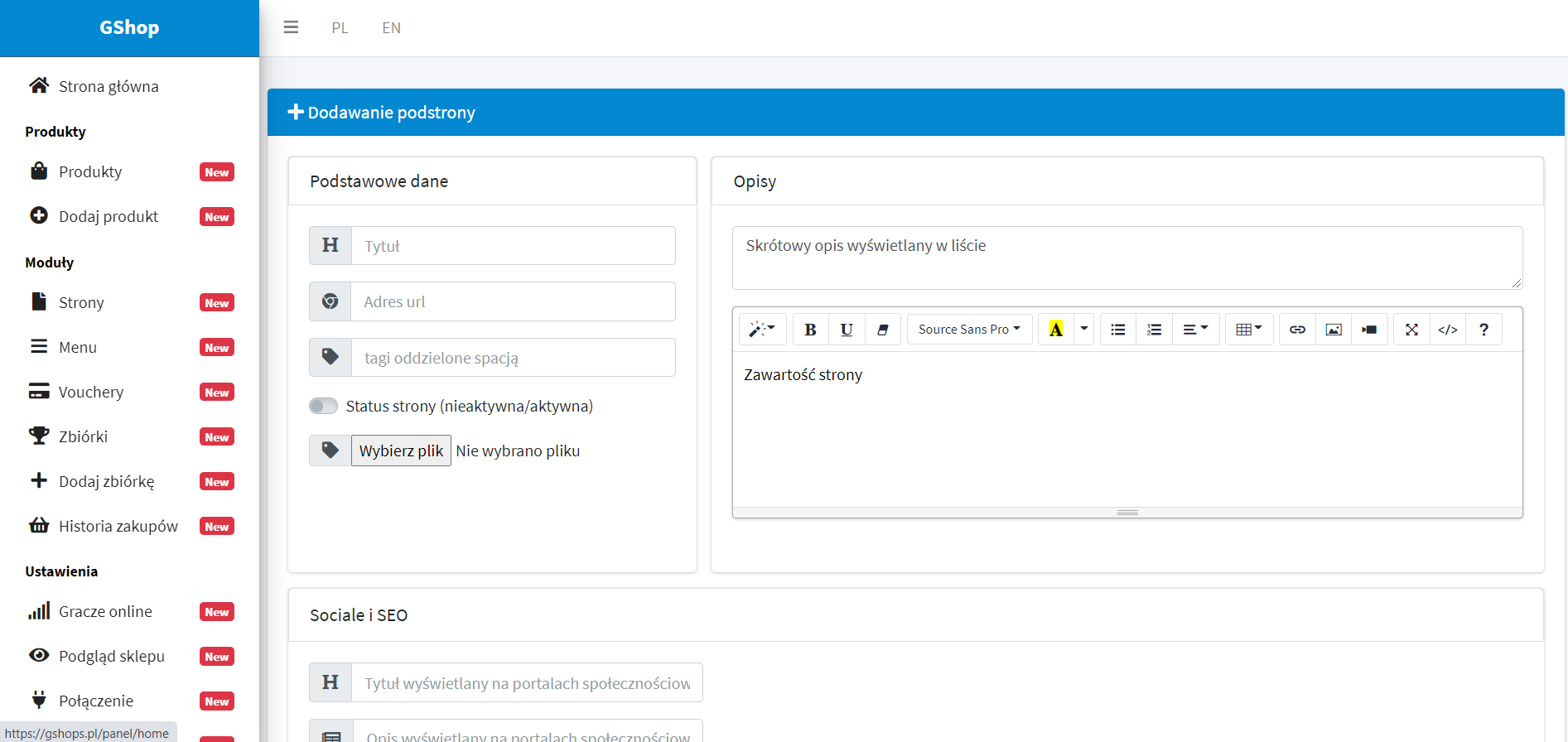Insert a link with the chain icon
The height and width of the screenshot is (742, 1568).
click(1297, 330)
